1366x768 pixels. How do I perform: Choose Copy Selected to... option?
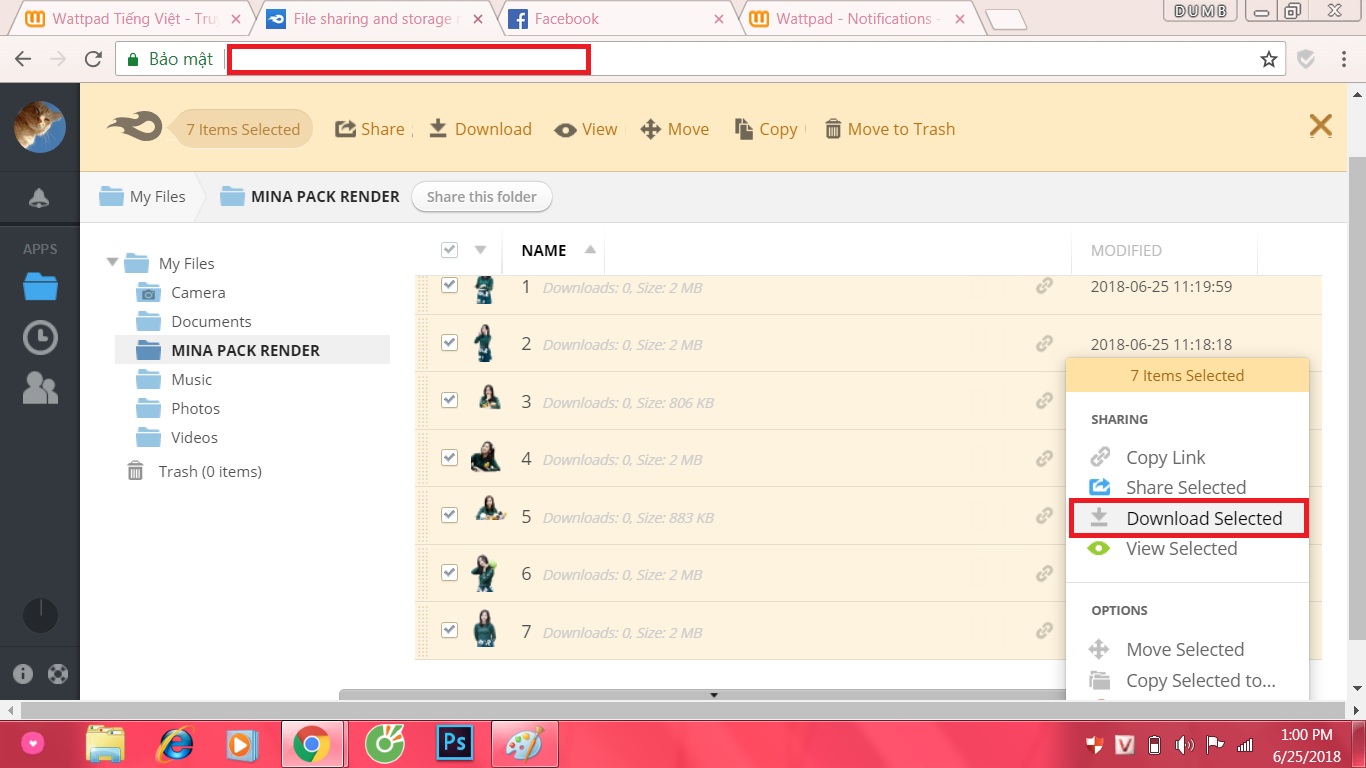coord(1200,680)
